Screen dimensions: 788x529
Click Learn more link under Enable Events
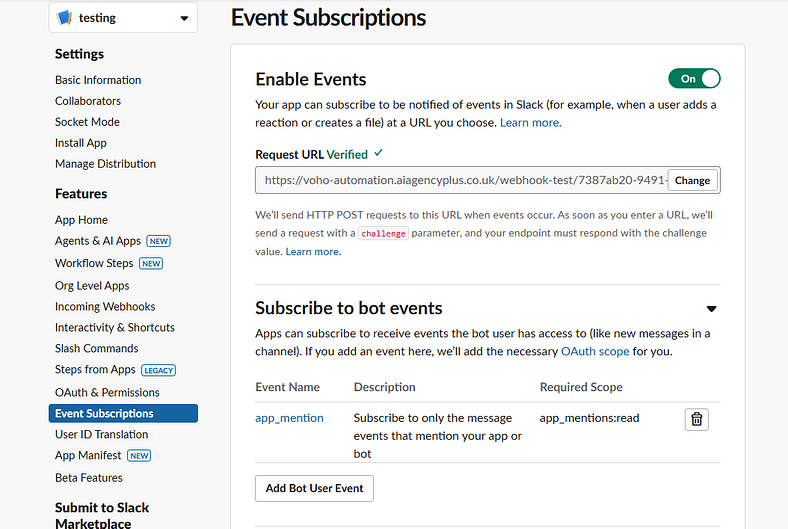point(530,123)
